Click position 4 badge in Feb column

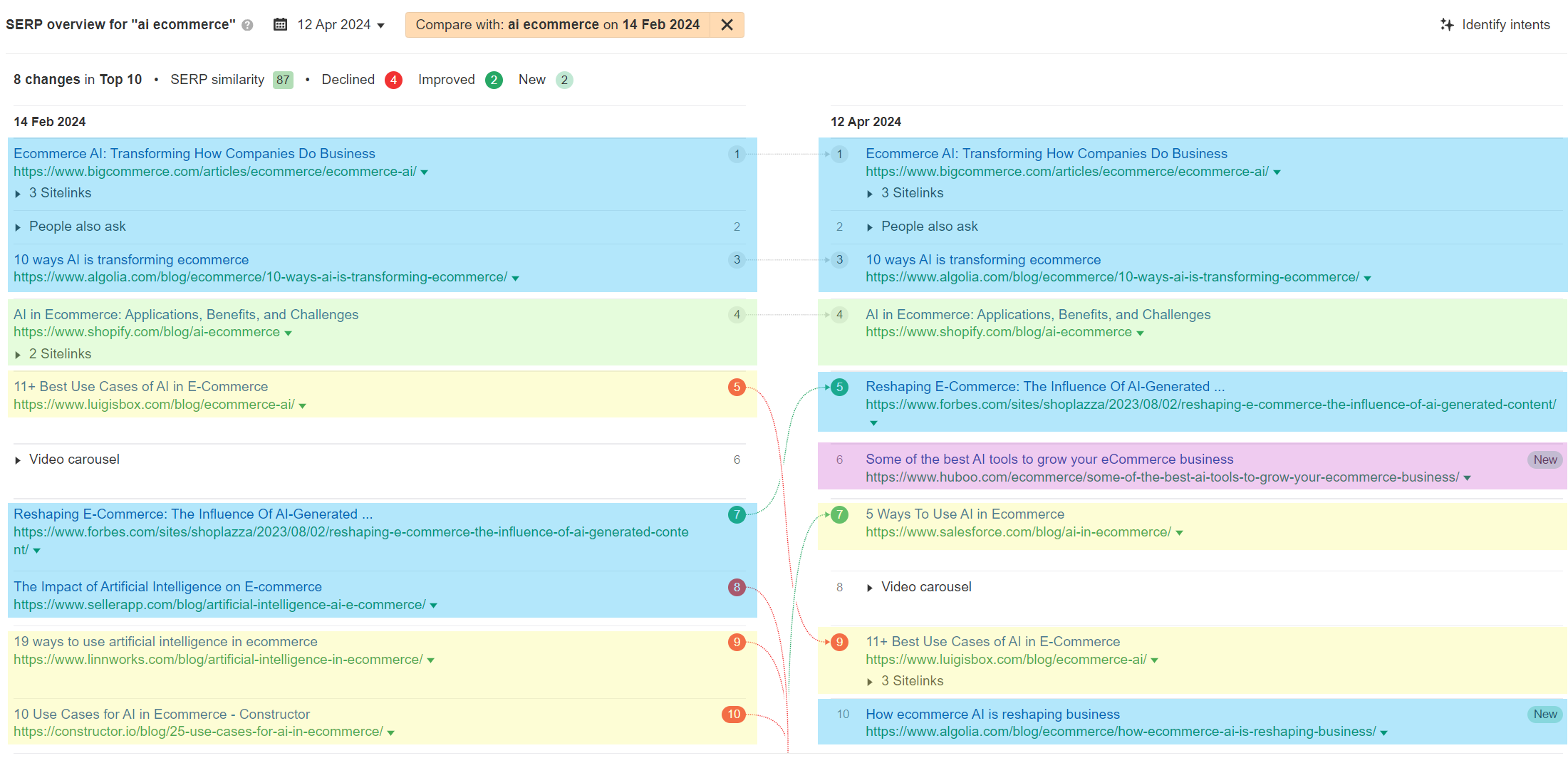737,314
